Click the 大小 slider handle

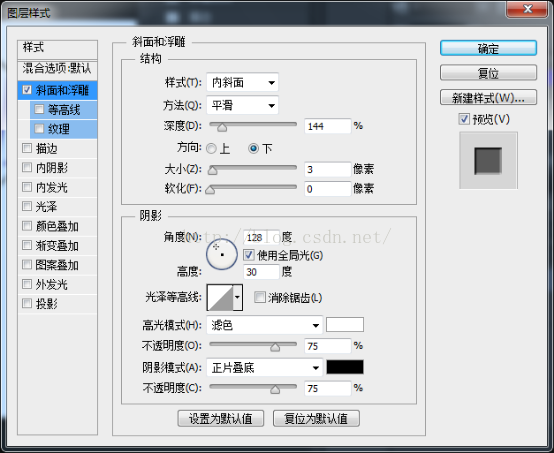click(x=212, y=170)
